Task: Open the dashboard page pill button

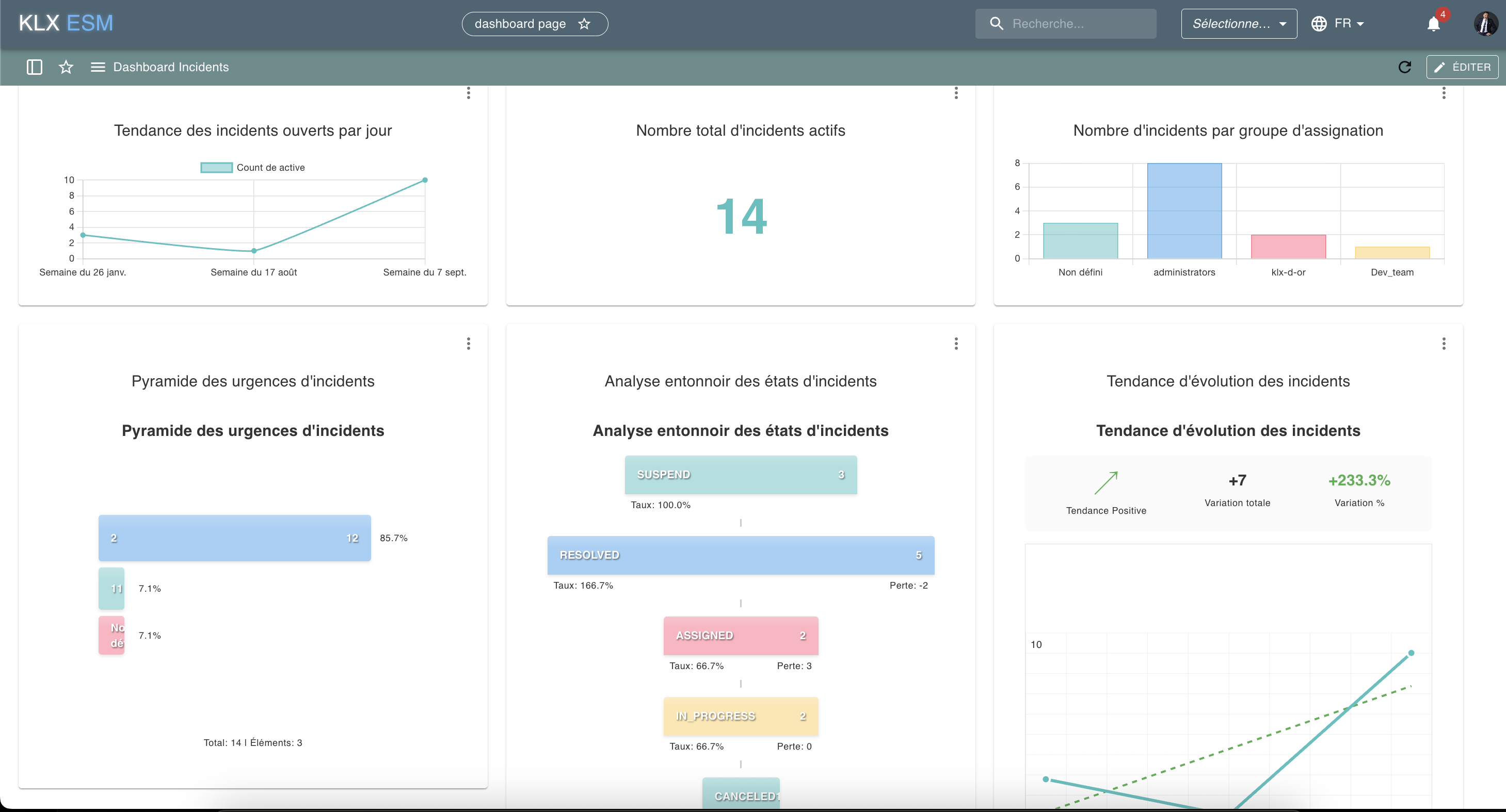Action: pos(534,24)
